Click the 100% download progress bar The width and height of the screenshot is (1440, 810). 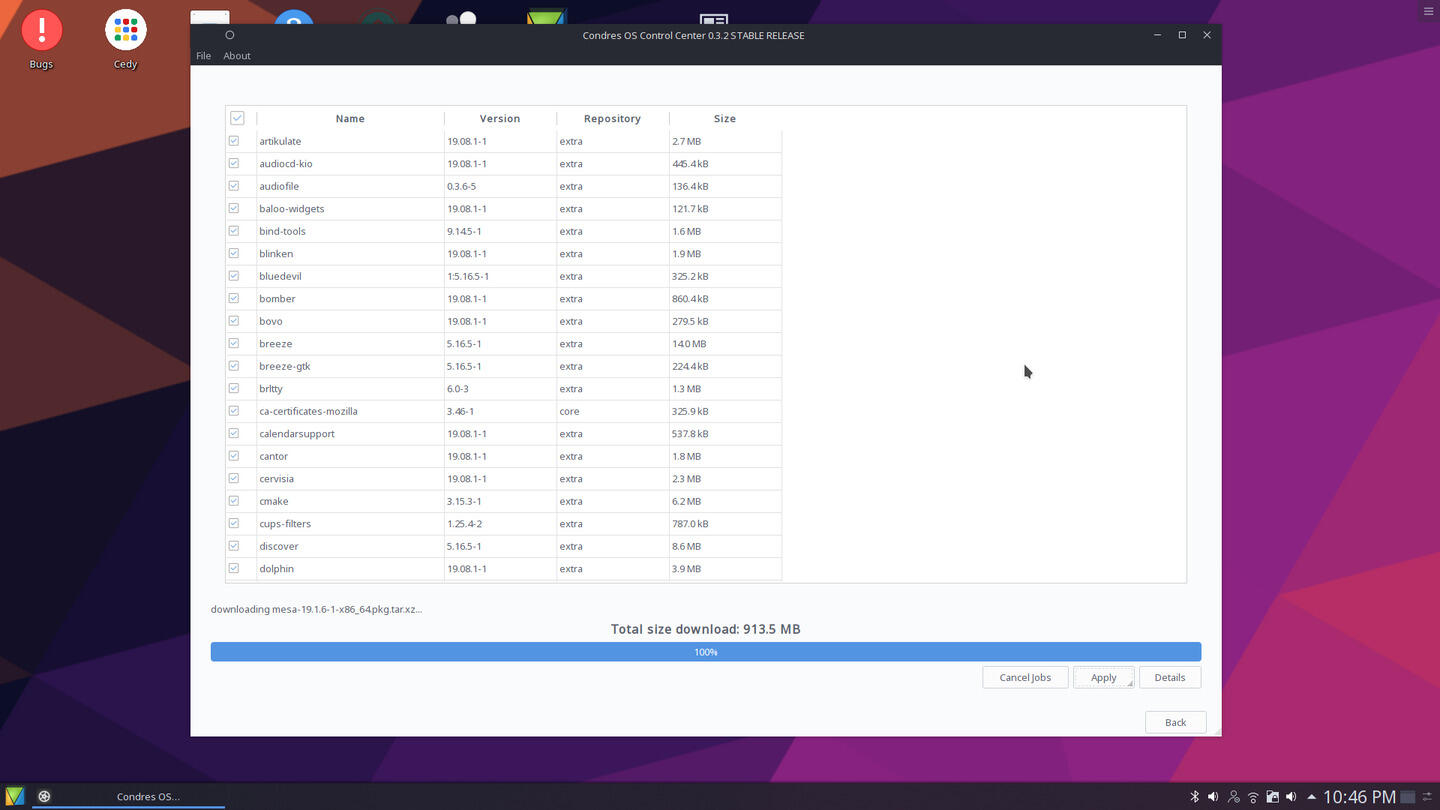[706, 652]
